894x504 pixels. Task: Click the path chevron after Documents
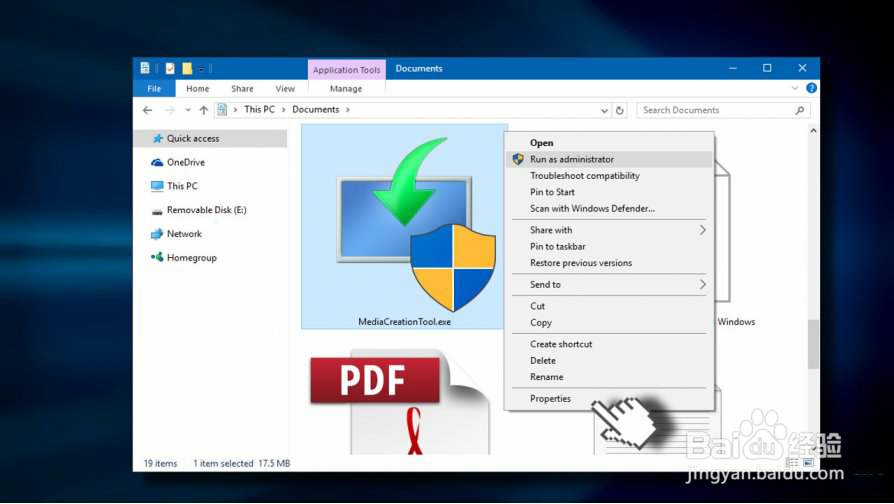[348, 110]
